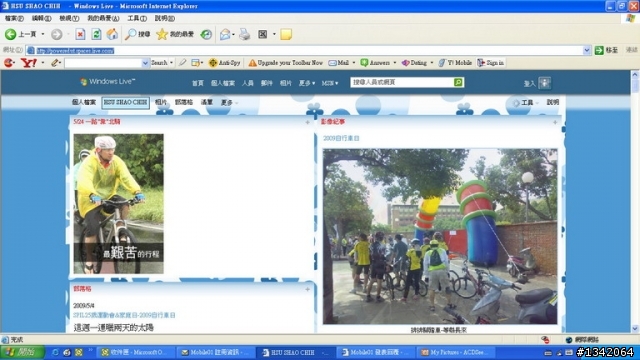Expand the Mail button dropdown arrow
The height and width of the screenshot is (360, 640).
pos(353,63)
